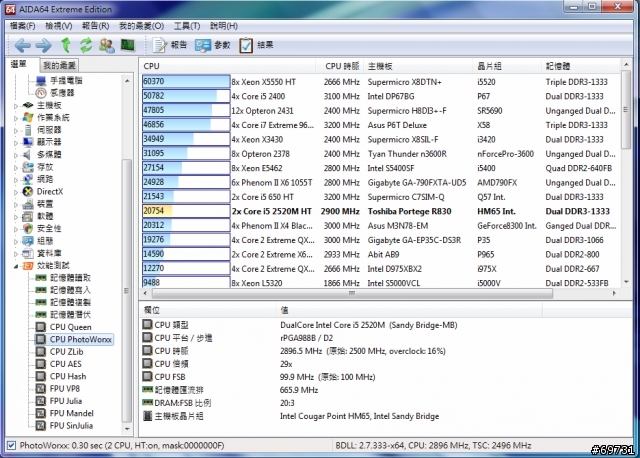640x458 pixels.
Task: Expand the 作業系統 tree node
Action: 16,118
